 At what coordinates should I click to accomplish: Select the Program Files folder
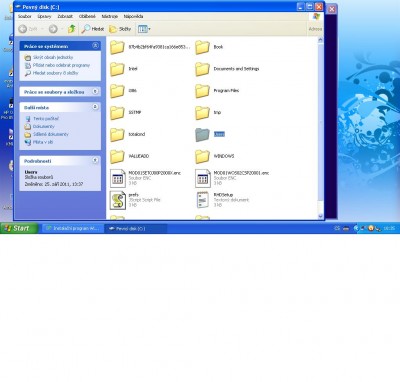pyautogui.click(x=217, y=91)
